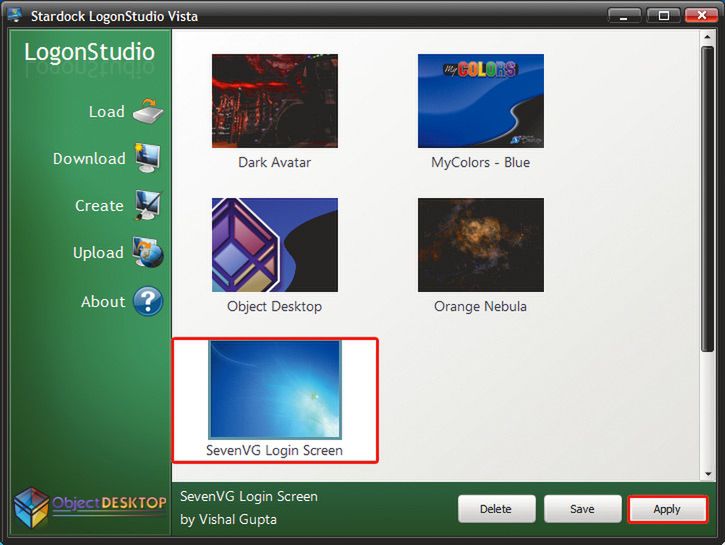
Task: Select the Load menu label
Action: [107, 111]
